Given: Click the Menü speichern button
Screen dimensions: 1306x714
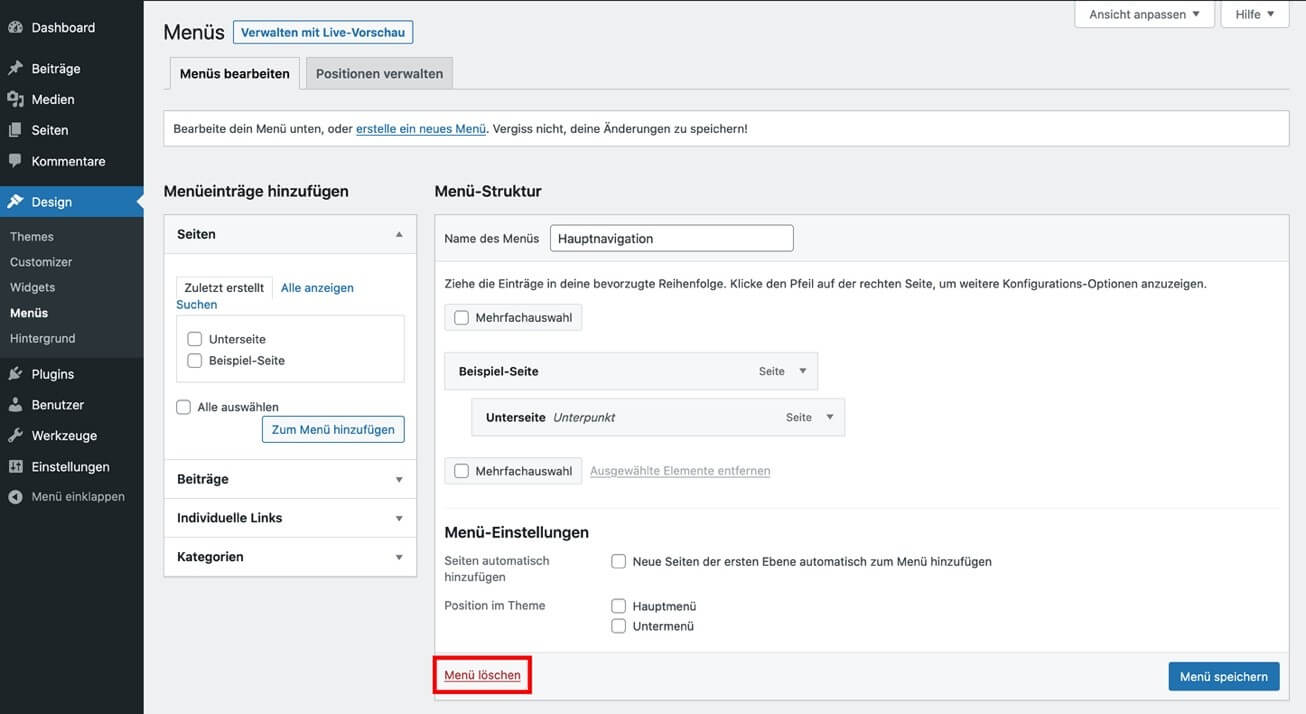Looking at the screenshot, I should (1224, 677).
